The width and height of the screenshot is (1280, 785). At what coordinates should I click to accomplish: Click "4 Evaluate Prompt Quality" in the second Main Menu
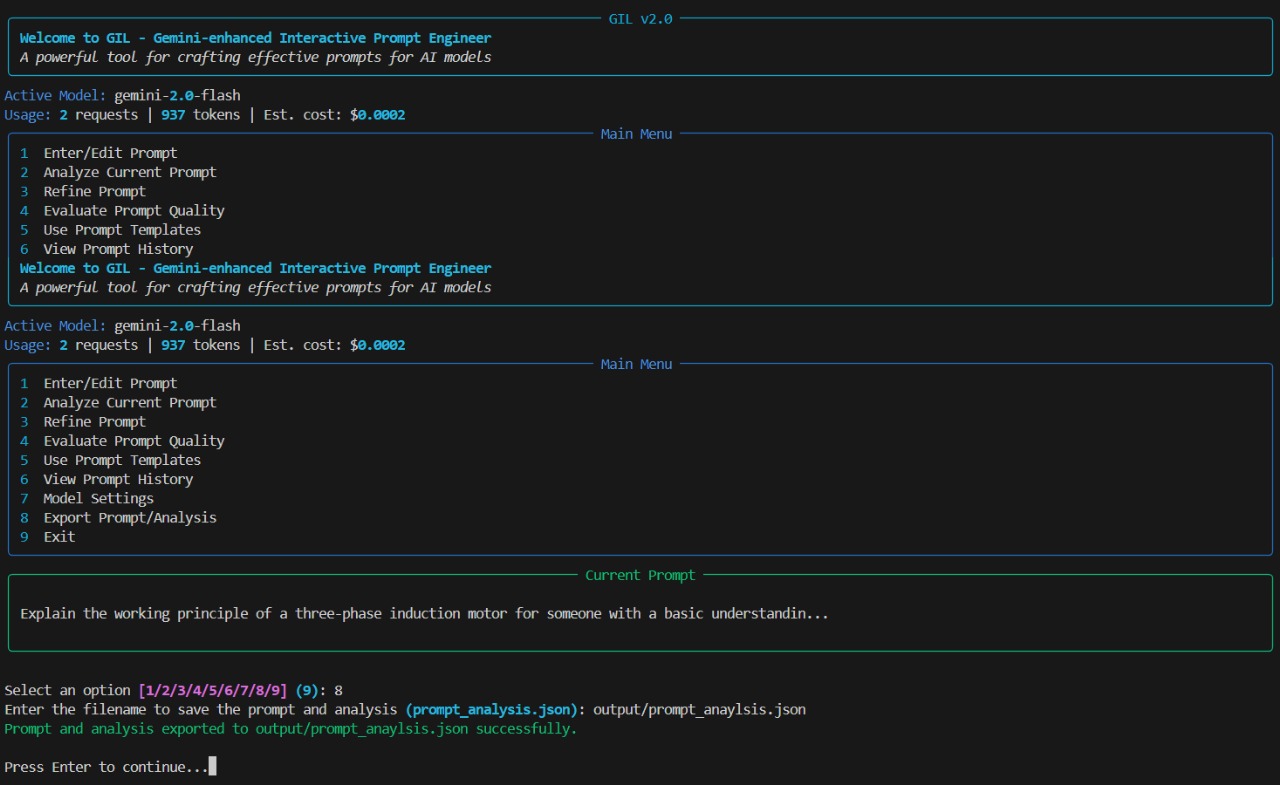122,440
